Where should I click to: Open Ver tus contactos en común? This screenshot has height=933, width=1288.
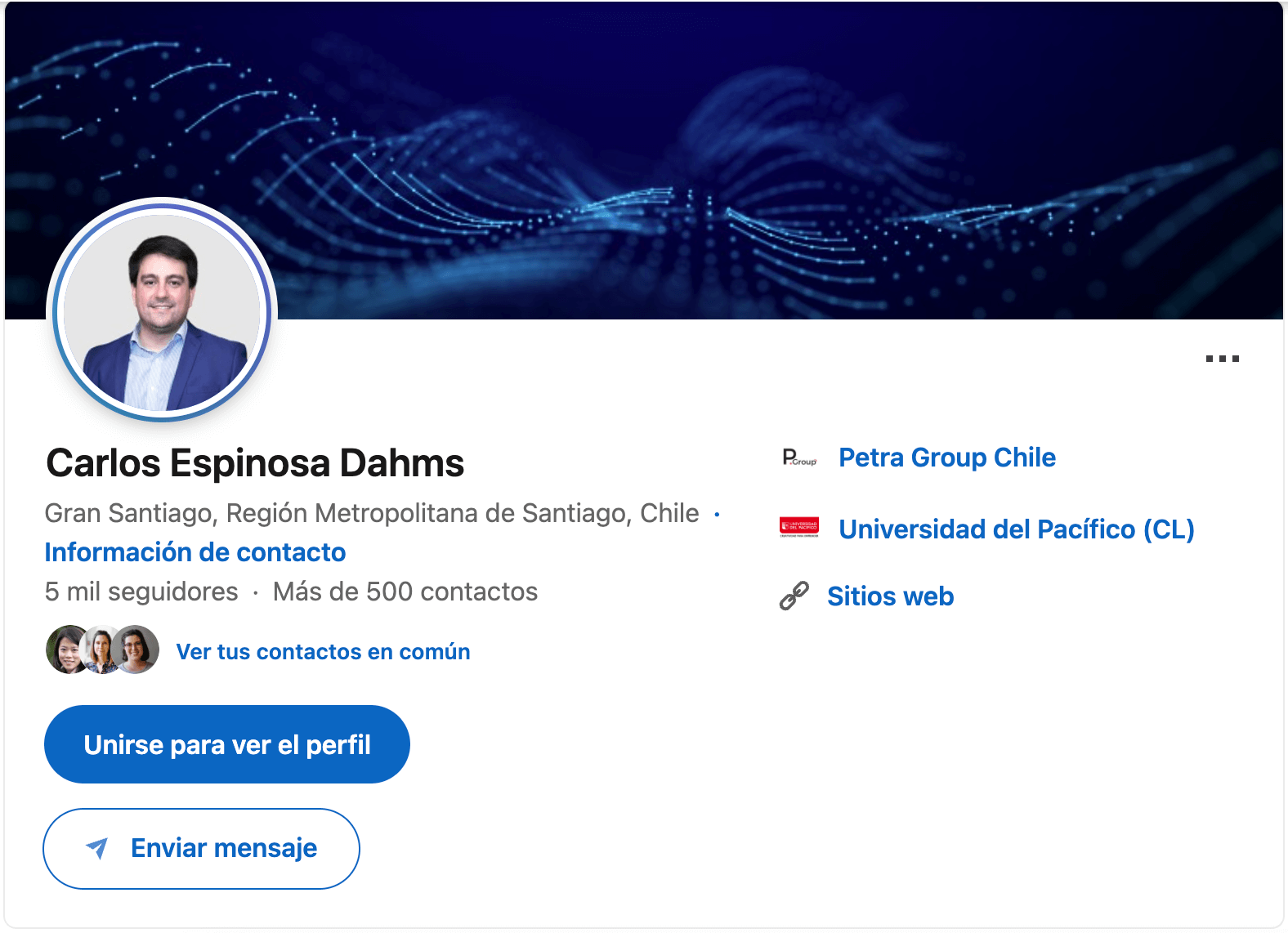tap(323, 652)
